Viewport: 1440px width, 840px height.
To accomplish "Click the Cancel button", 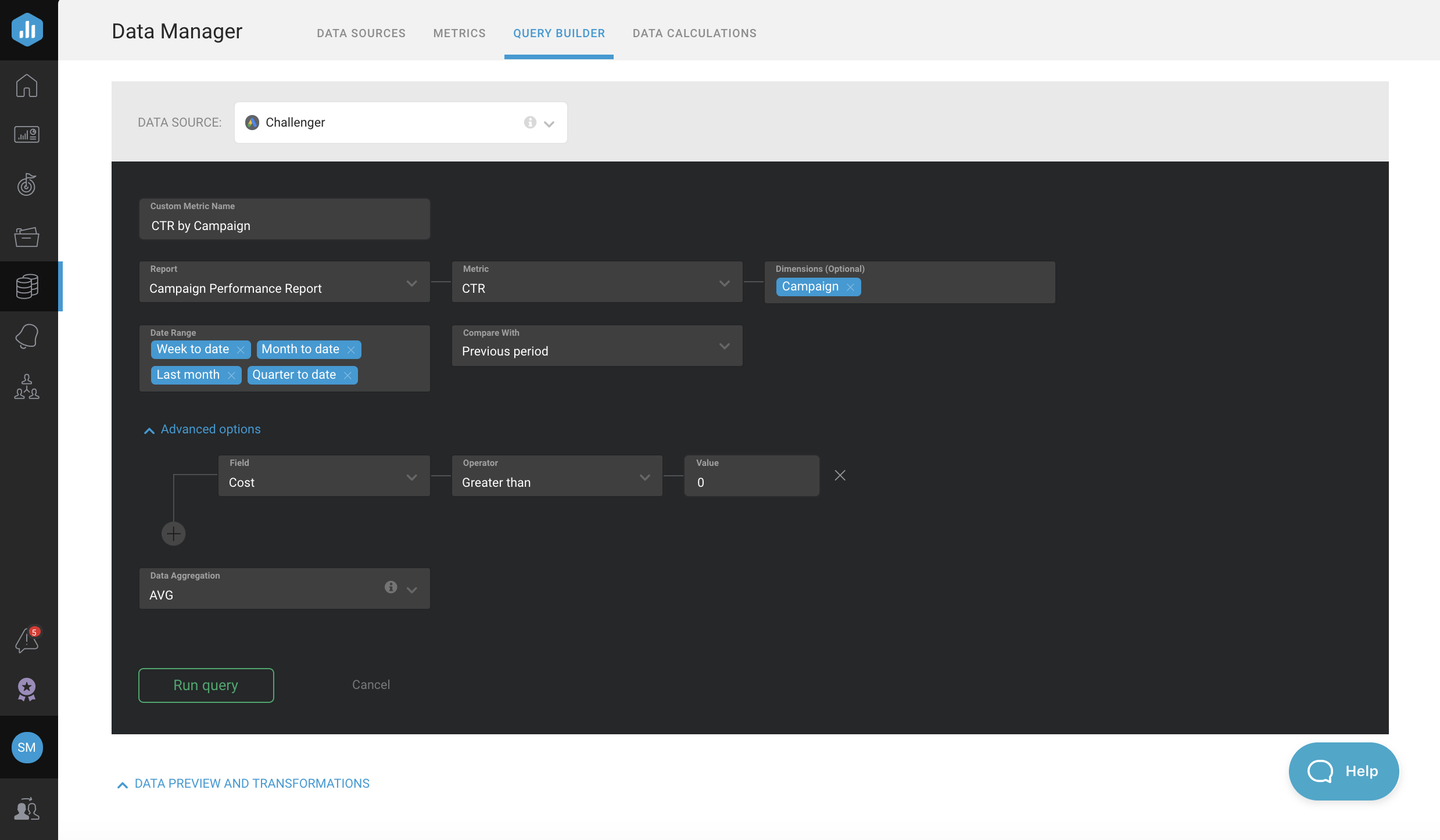I will 371,685.
